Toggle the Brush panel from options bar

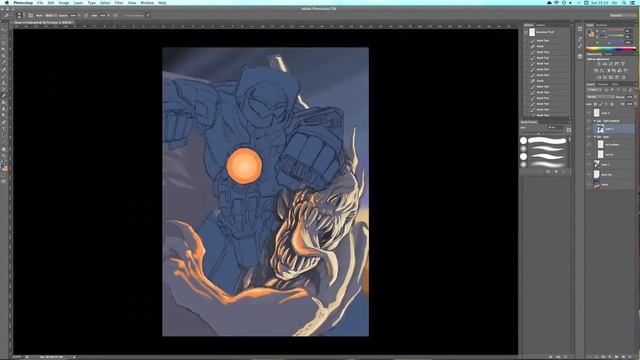click(31, 16)
